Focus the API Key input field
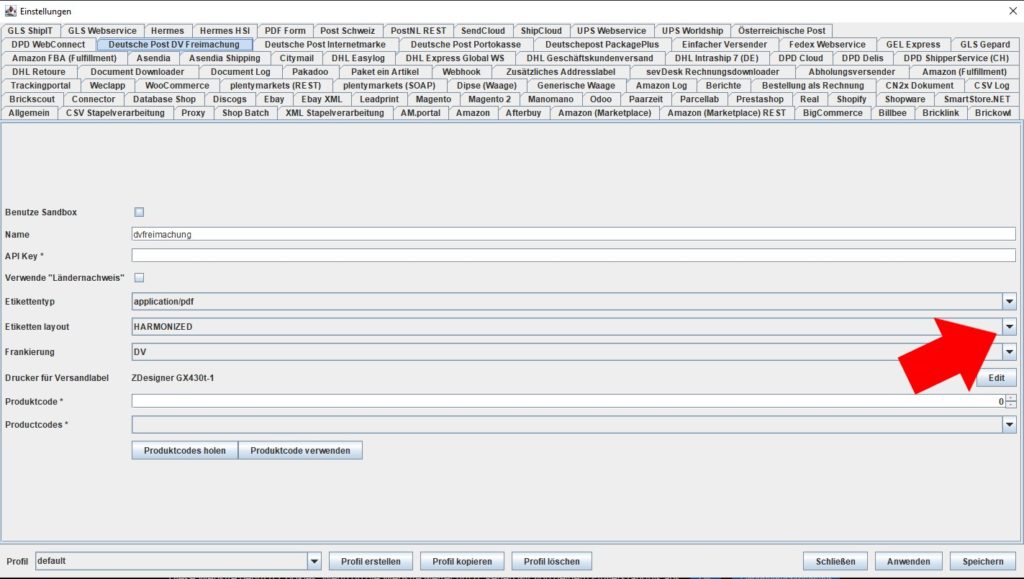This screenshot has height=579, width=1024. coord(573,256)
